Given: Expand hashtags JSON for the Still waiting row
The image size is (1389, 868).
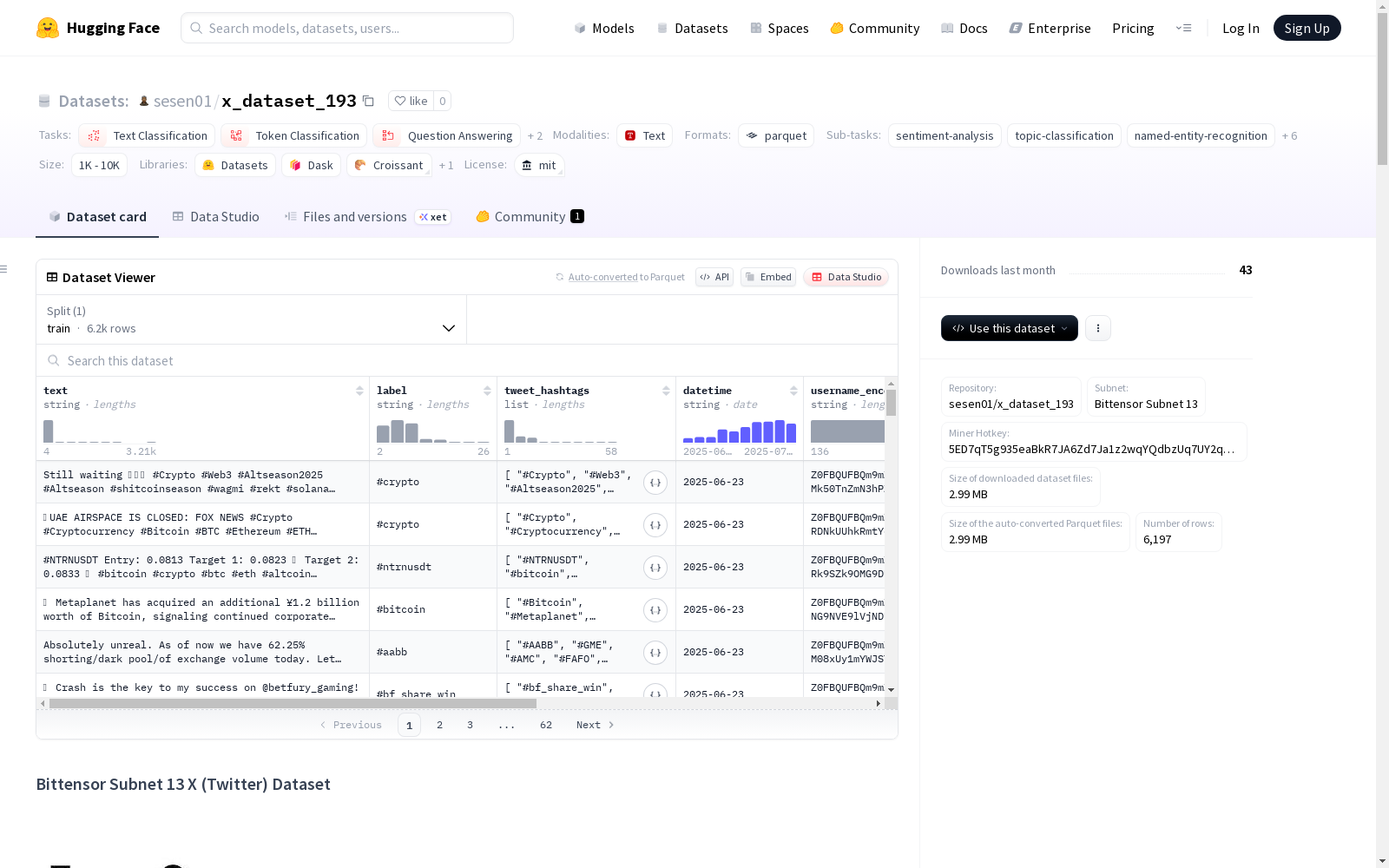Looking at the screenshot, I should 655,483.
